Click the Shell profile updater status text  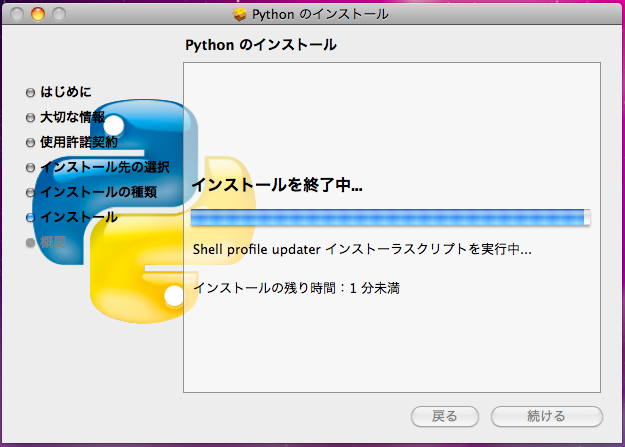[362, 250]
